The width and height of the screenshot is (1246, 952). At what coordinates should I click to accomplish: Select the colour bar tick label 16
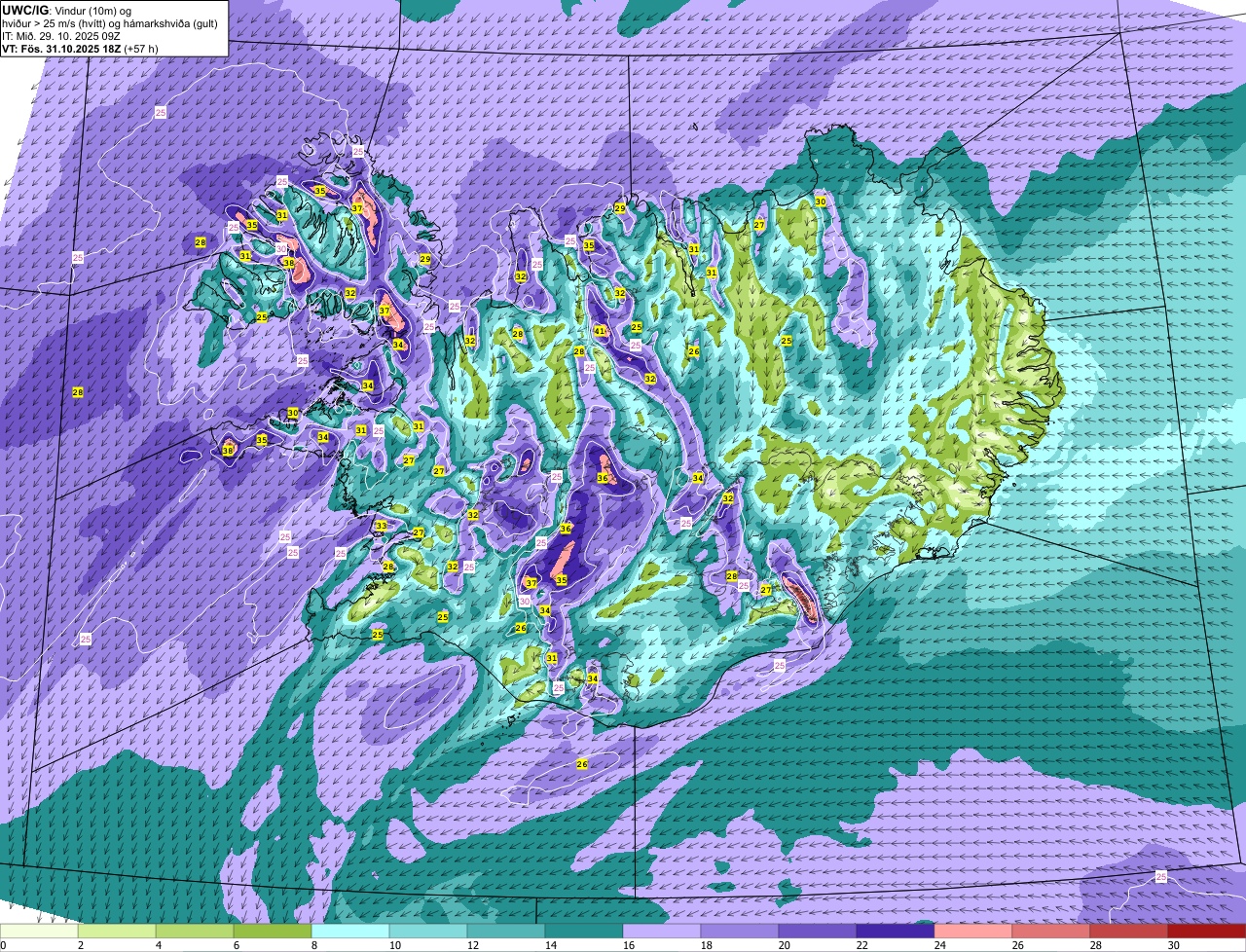click(x=629, y=945)
